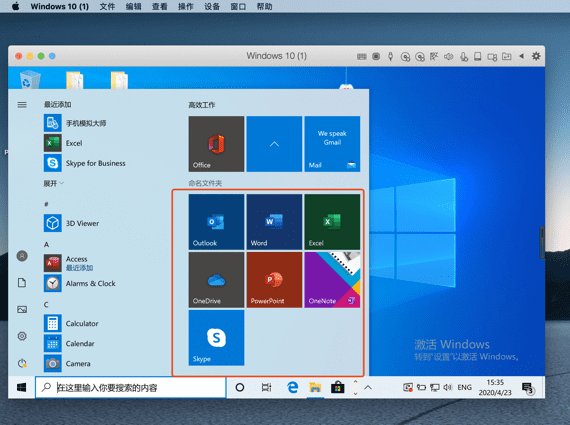570x425 pixels.
Task: Open the user account icon
Action: tap(22, 256)
